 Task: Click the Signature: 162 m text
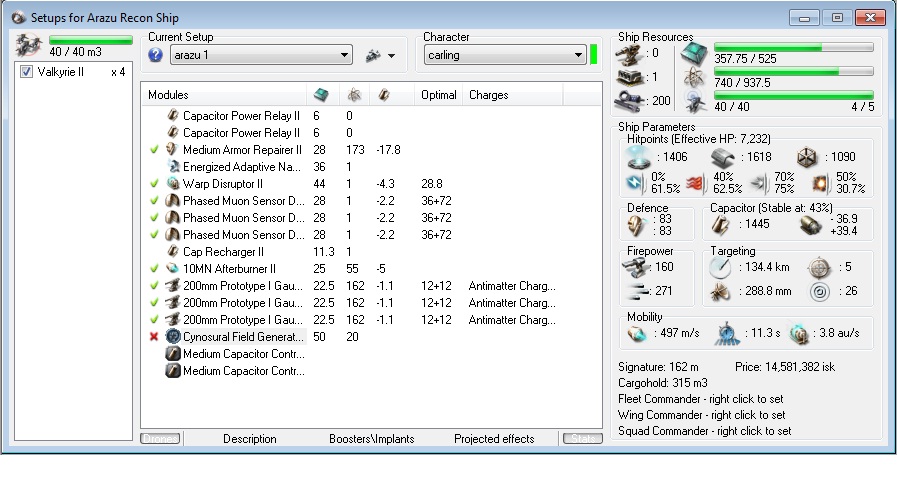[658, 367]
